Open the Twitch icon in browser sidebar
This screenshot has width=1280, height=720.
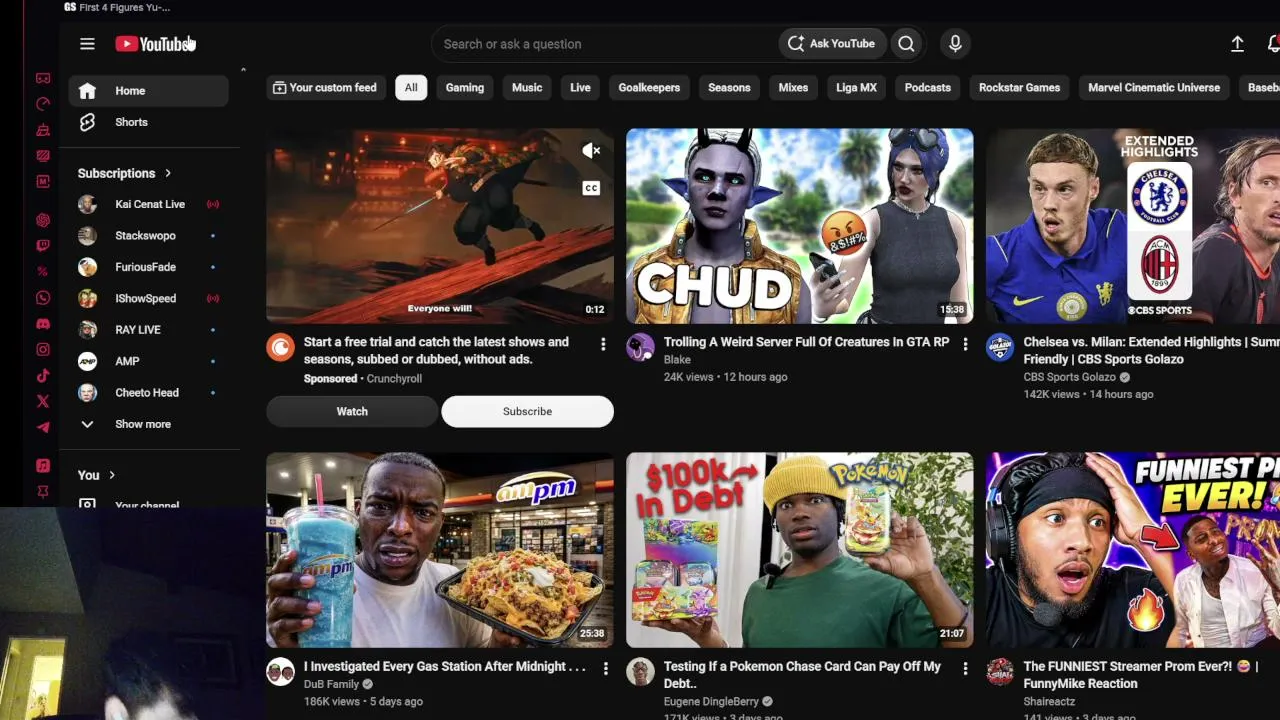(43, 246)
